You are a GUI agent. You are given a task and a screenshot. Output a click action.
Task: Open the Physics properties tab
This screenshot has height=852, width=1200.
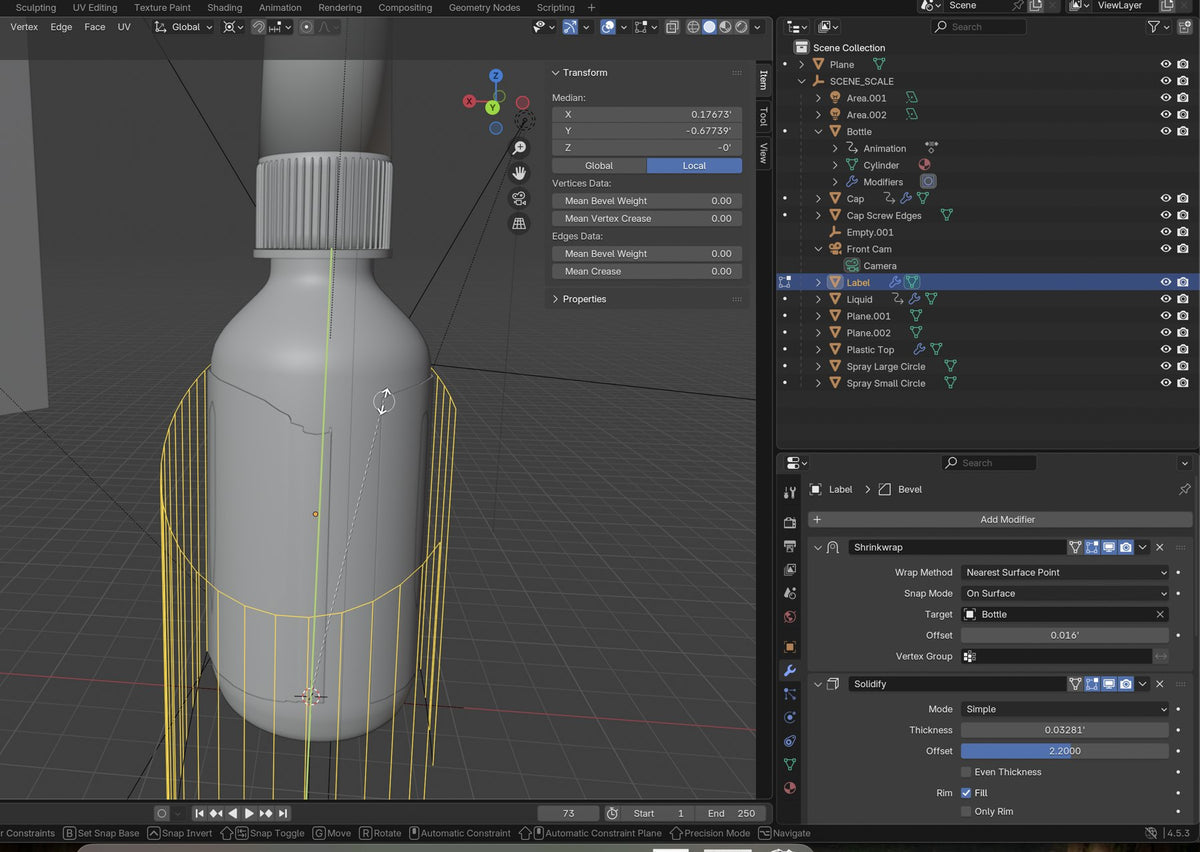790,717
